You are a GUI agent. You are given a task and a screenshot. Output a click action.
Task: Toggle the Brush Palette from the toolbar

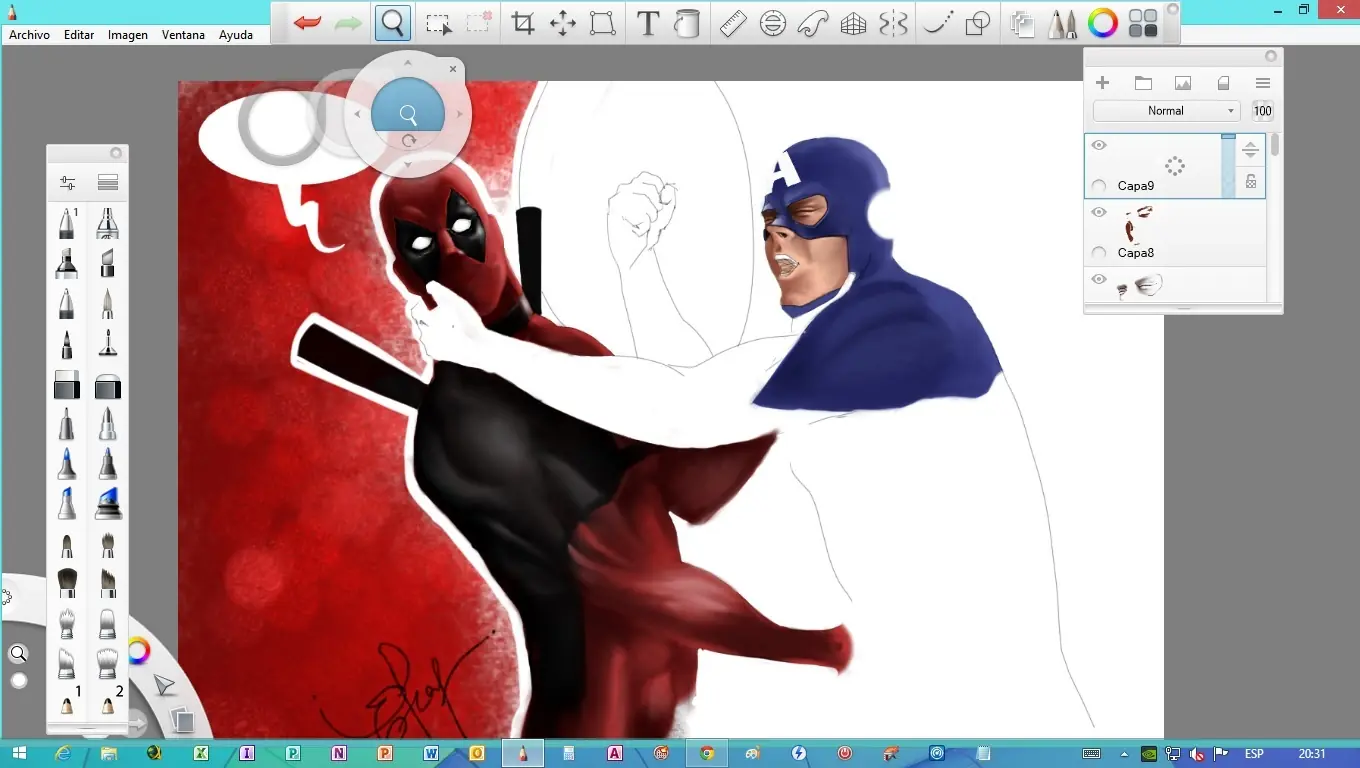pyautogui.click(x=1062, y=23)
